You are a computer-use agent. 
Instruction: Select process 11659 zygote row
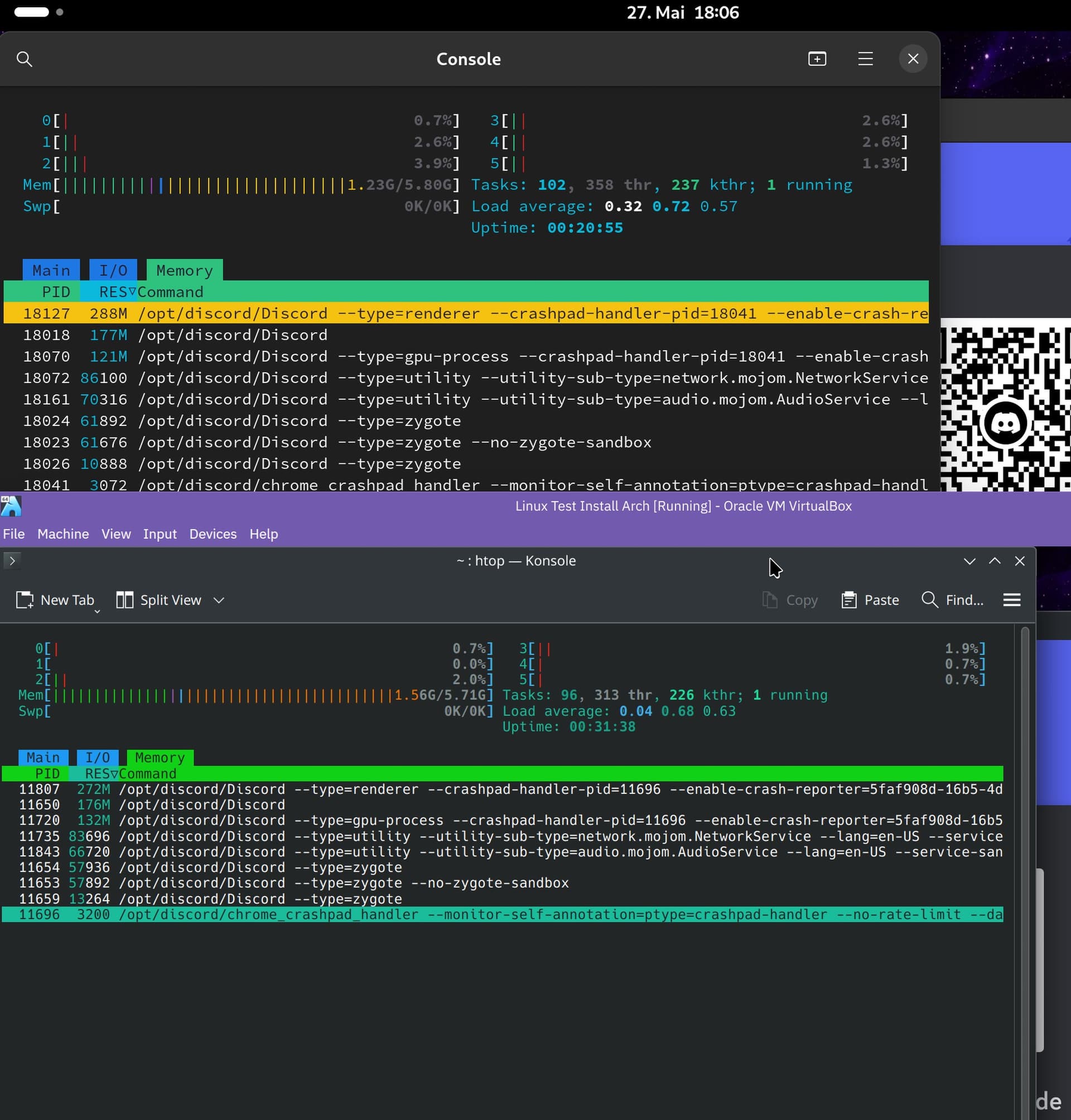(x=503, y=899)
